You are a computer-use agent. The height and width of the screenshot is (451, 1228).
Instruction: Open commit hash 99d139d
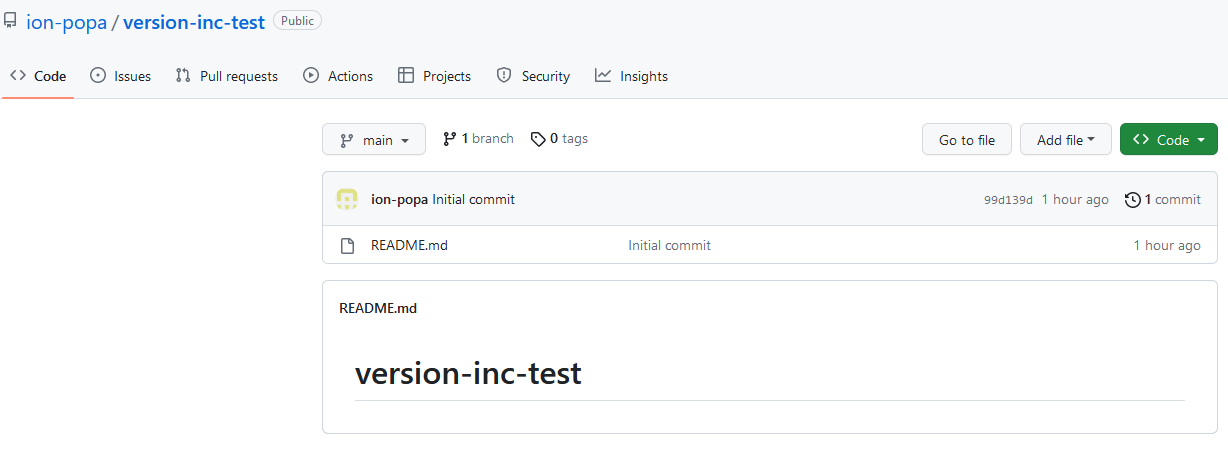click(x=1008, y=200)
